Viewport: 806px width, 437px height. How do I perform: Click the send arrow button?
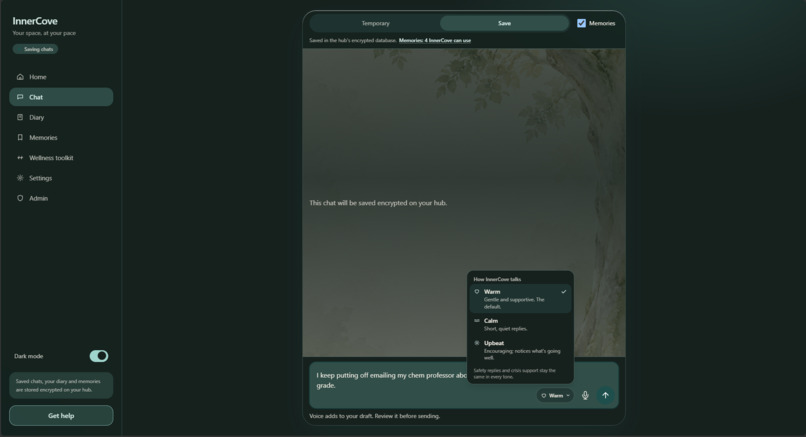pyautogui.click(x=606, y=395)
